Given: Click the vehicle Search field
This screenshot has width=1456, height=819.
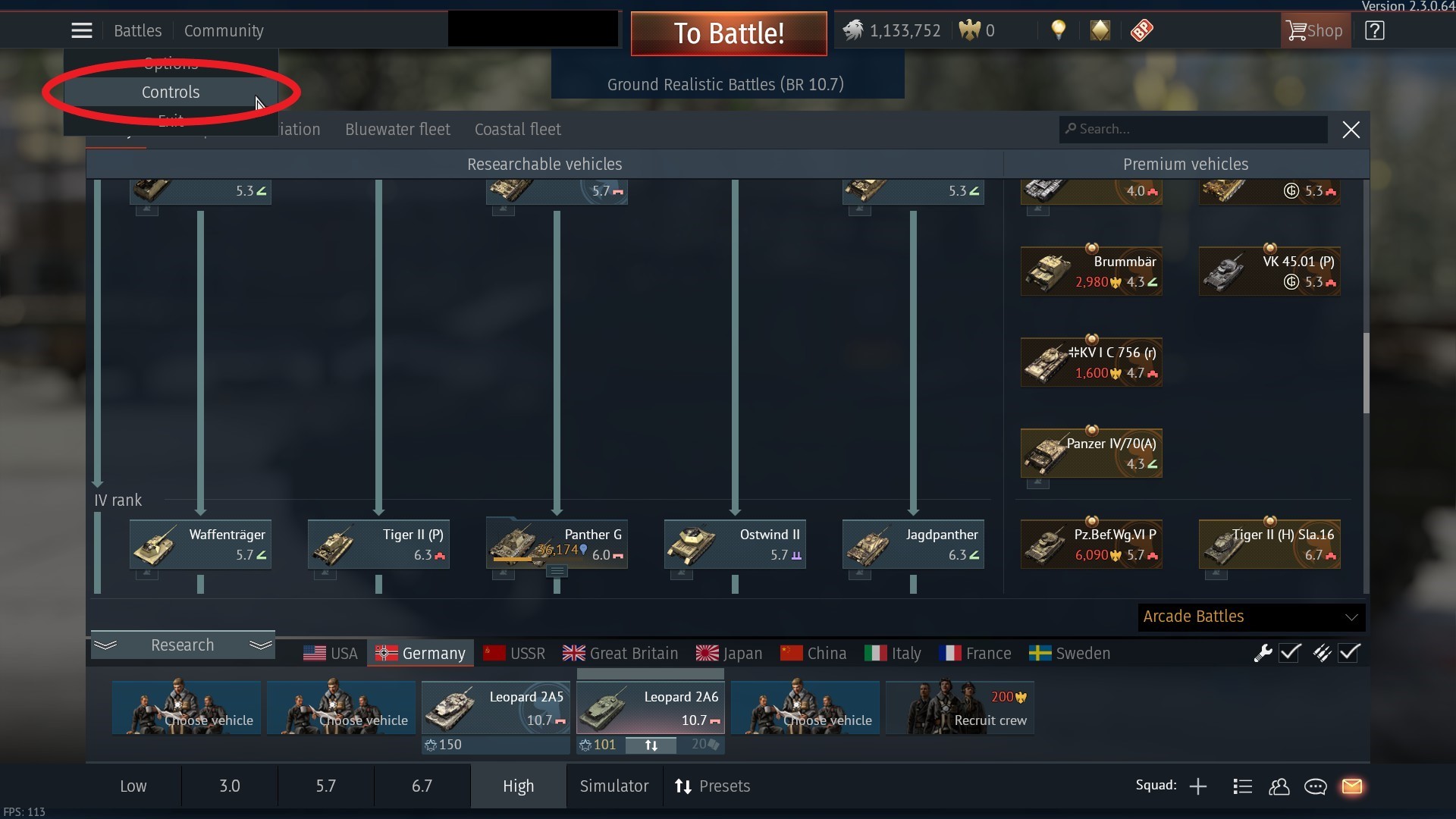Looking at the screenshot, I should (1194, 130).
